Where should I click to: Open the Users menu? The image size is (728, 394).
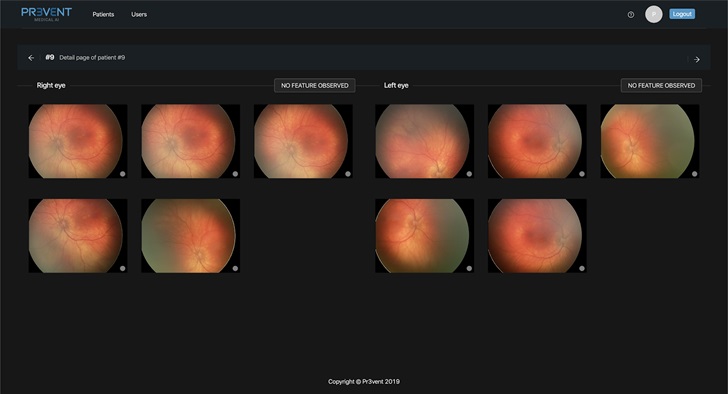139,14
